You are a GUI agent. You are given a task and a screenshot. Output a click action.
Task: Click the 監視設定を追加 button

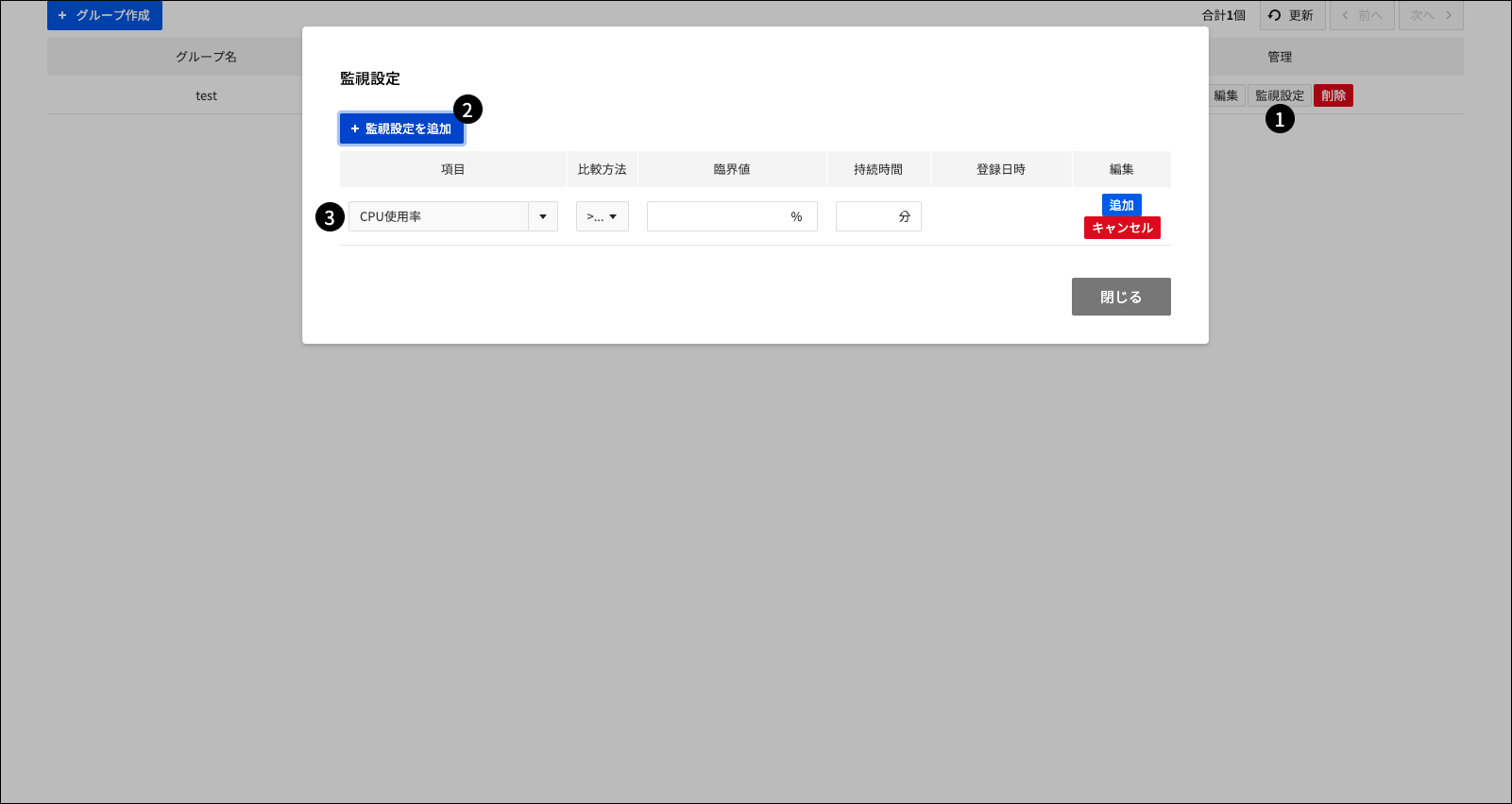pyautogui.click(x=401, y=128)
